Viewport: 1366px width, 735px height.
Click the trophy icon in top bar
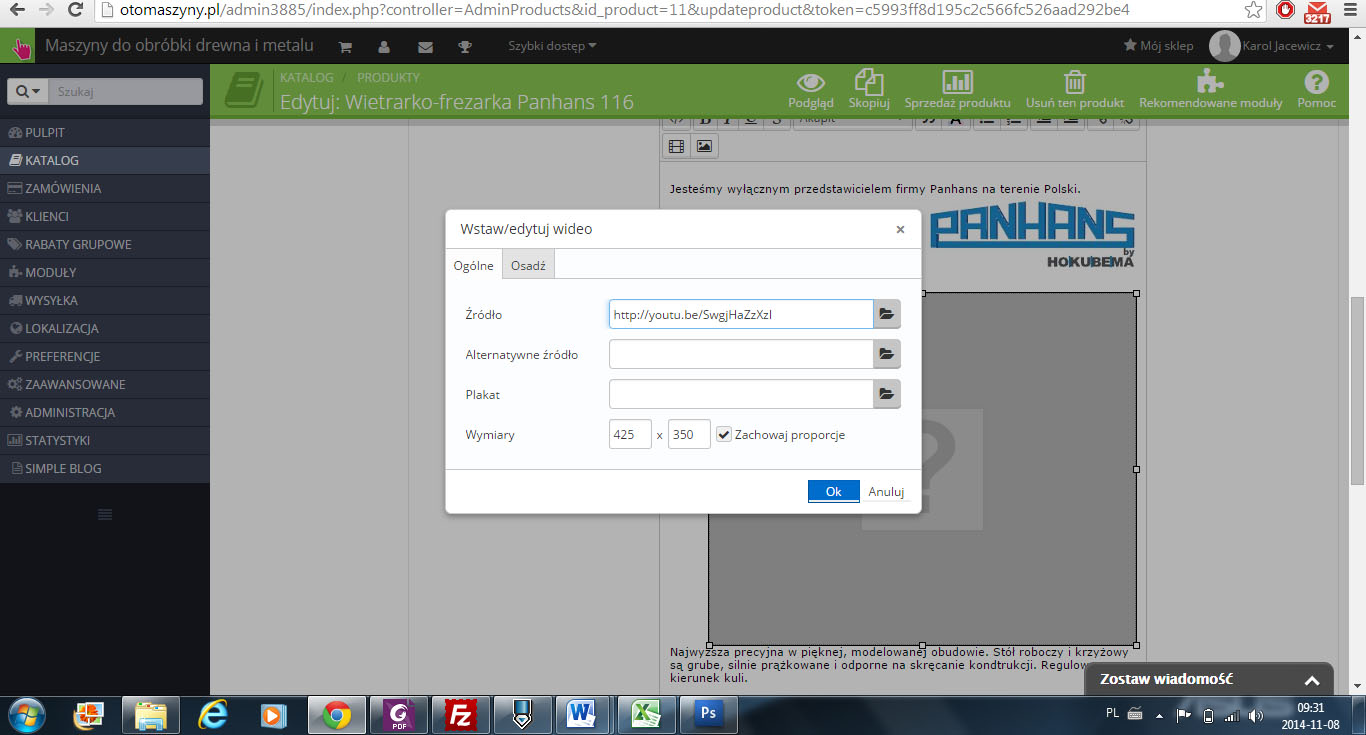[x=465, y=46]
